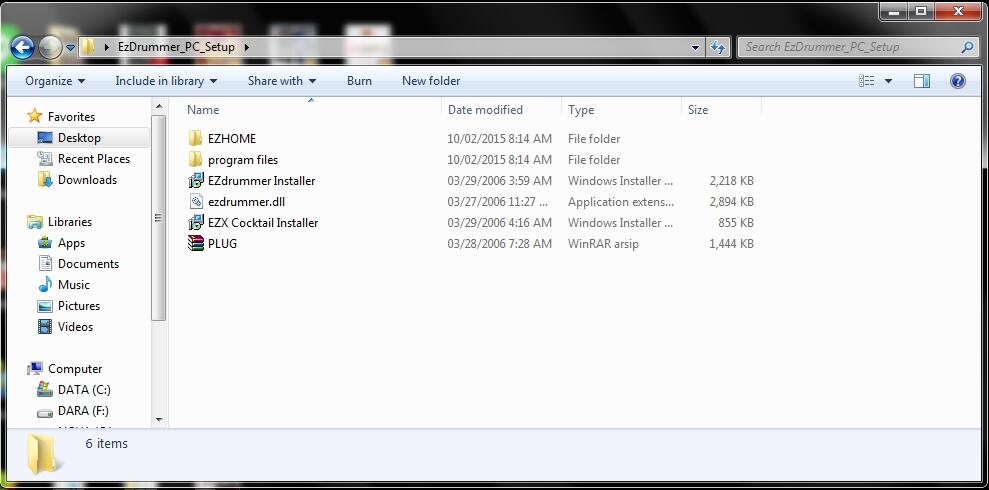Open the recent pages dropdown arrow
The image size is (989, 490).
[x=71, y=47]
